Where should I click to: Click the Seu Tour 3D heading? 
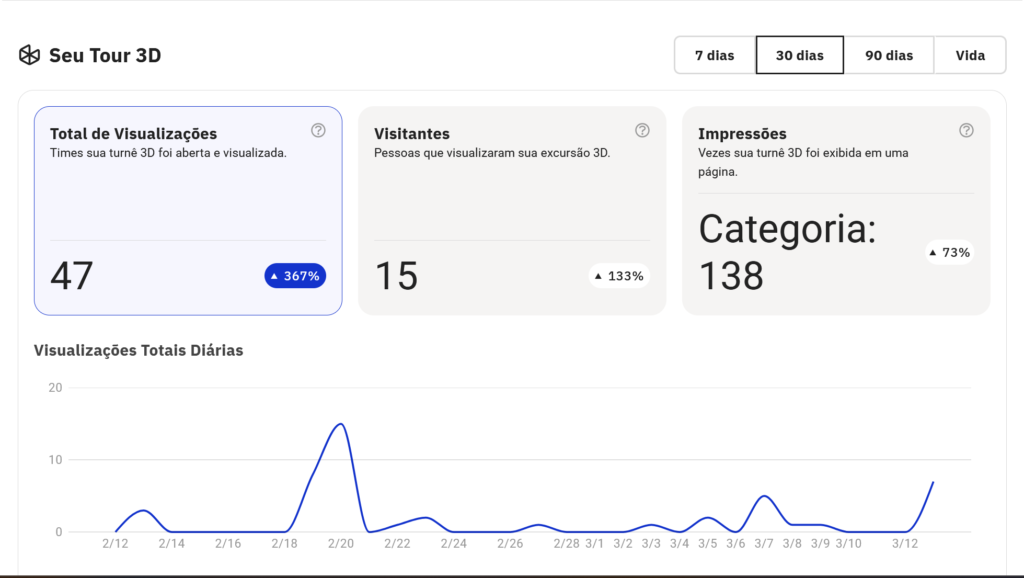coord(105,55)
